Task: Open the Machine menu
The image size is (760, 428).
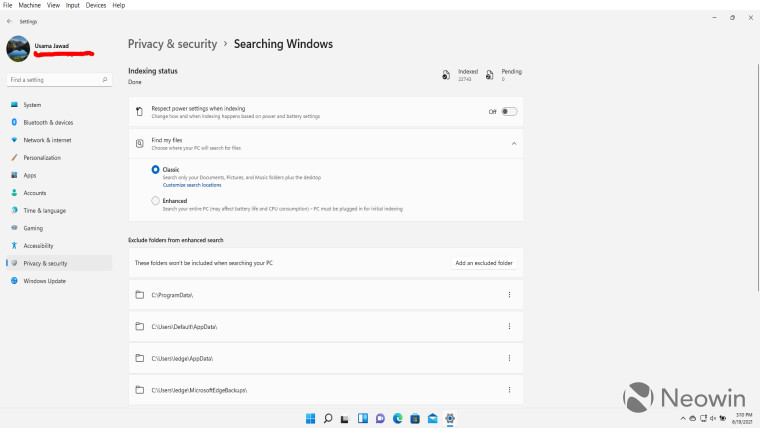Action: [x=30, y=5]
